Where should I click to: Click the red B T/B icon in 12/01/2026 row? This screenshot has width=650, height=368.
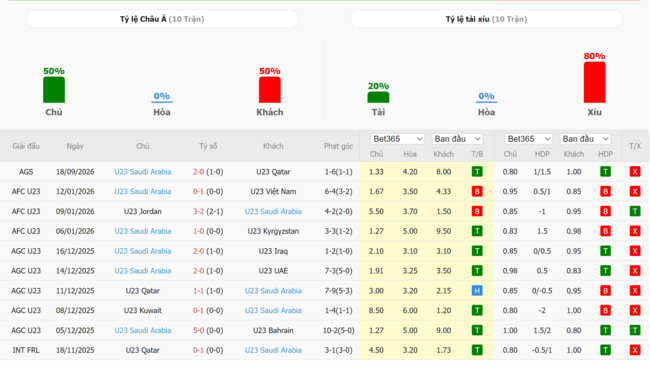[477, 191]
